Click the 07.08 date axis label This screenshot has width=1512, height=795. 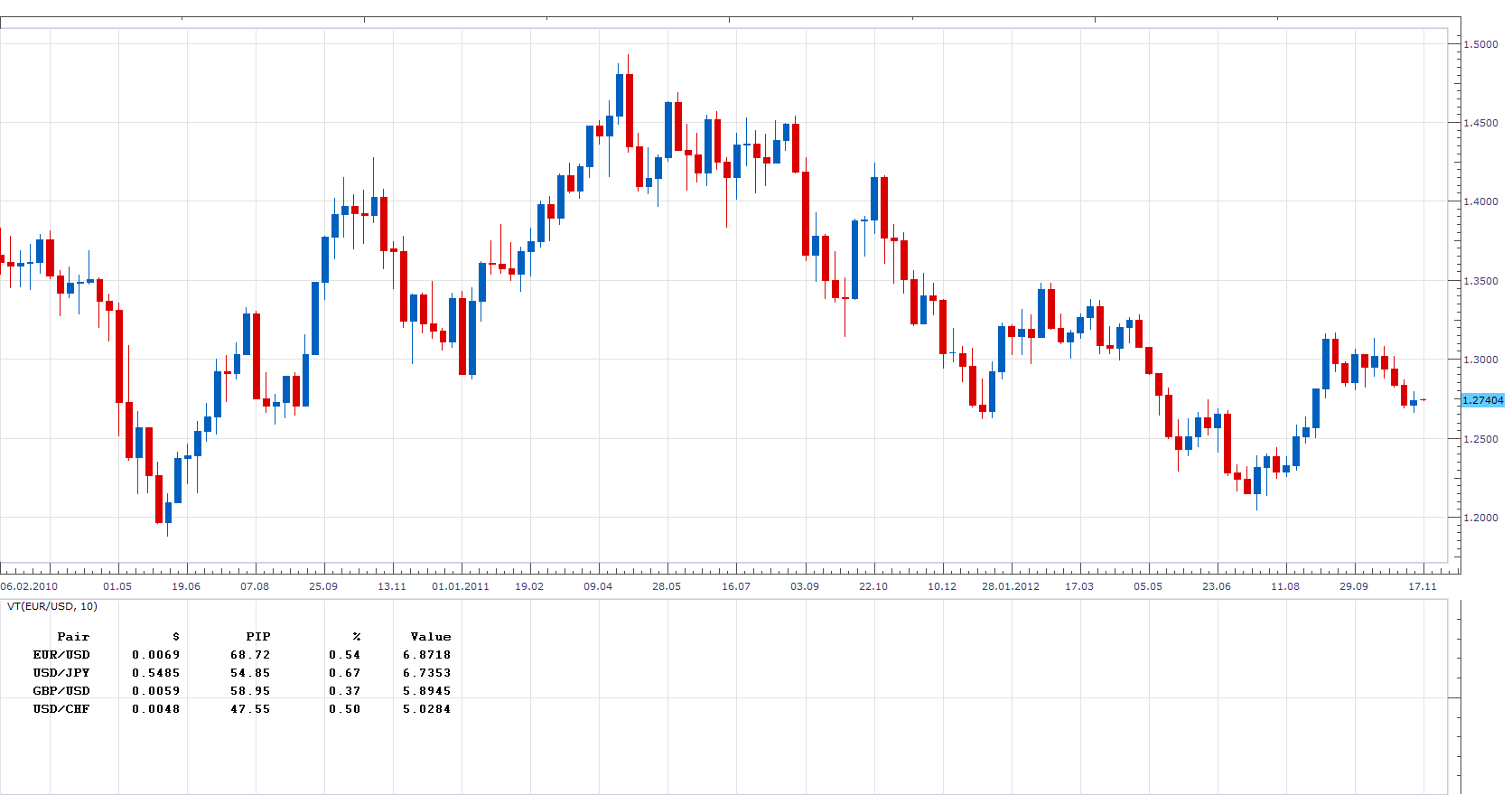tap(255, 586)
